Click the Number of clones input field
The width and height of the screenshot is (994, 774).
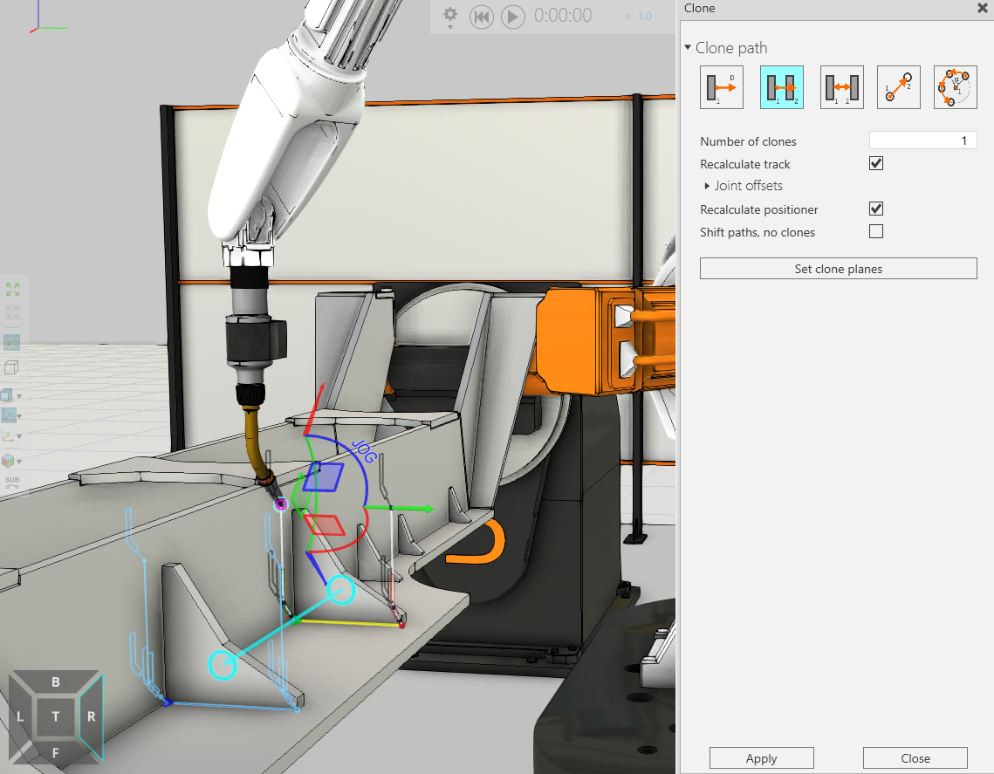pos(923,140)
